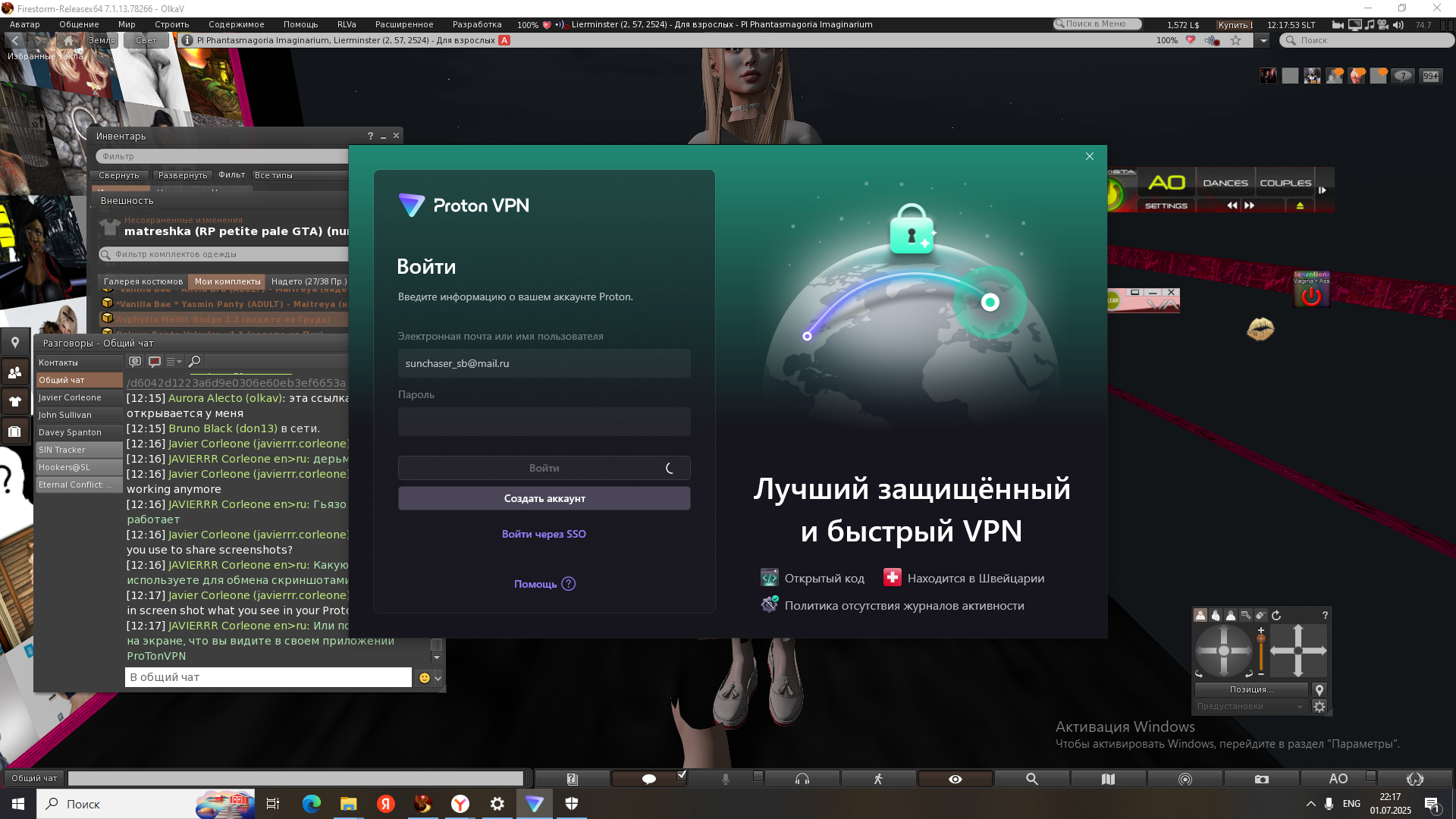Switch to the Галерея костюмов tab
This screenshot has width=1456, height=819.
coord(143,281)
